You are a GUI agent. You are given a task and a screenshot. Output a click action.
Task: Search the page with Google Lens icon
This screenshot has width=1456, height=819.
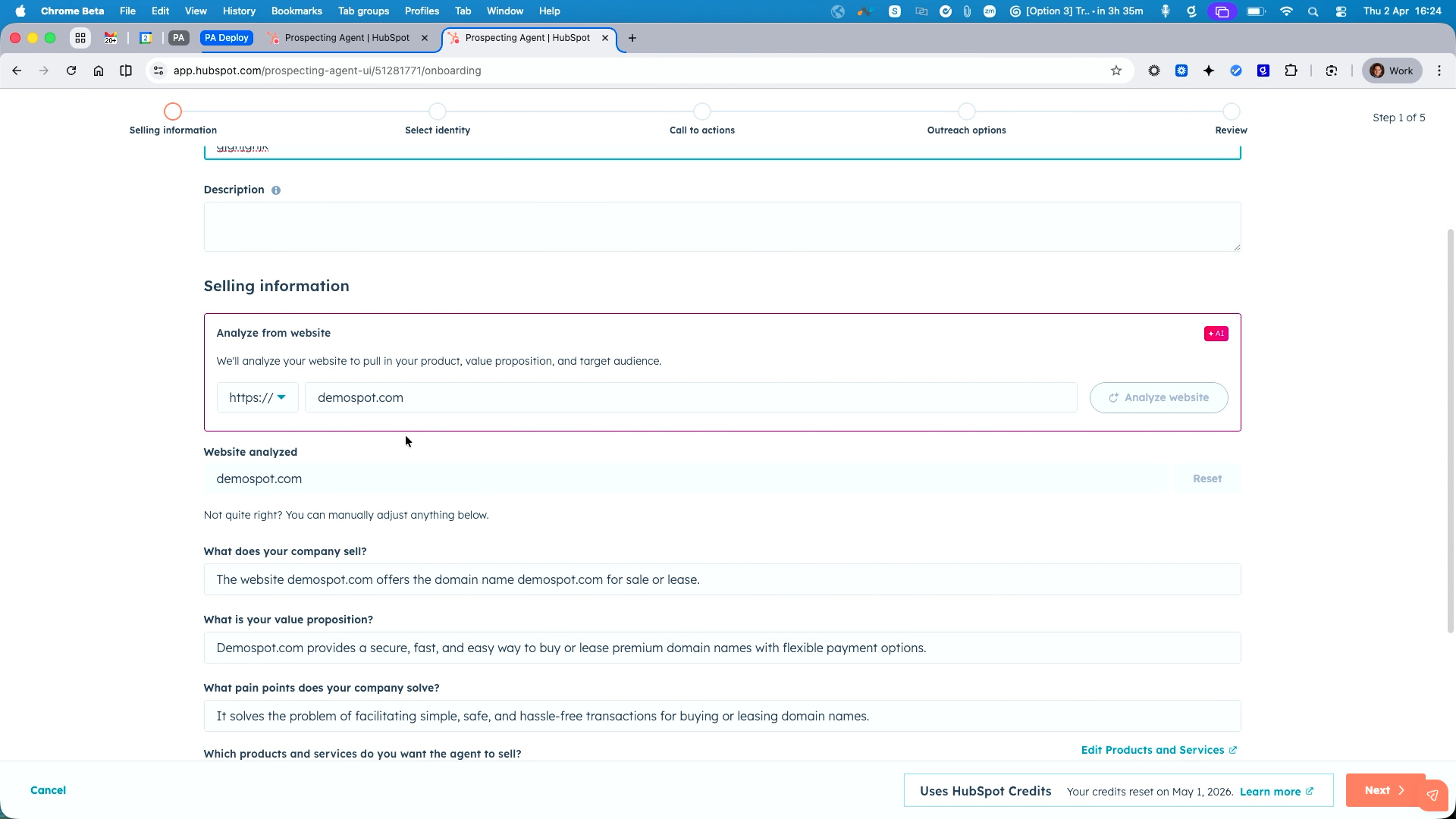click(1332, 71)
